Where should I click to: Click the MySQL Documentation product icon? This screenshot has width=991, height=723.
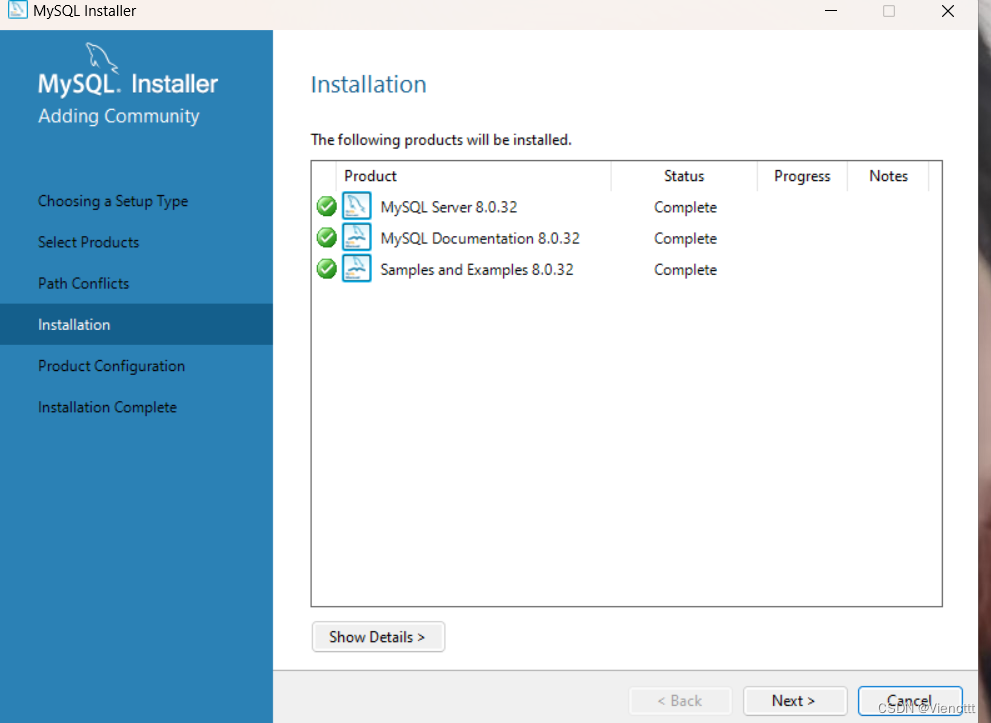tap(357, 237)
